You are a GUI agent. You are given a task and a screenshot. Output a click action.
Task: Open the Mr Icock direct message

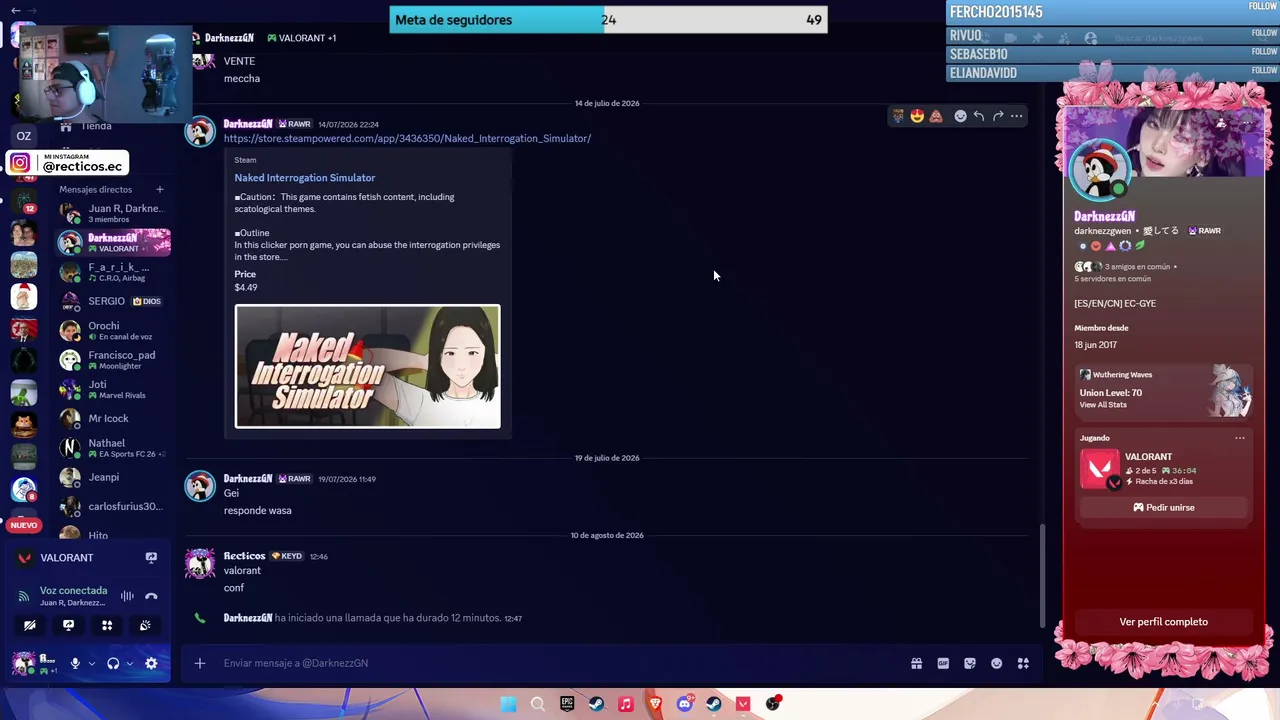(x=113, y=418)
